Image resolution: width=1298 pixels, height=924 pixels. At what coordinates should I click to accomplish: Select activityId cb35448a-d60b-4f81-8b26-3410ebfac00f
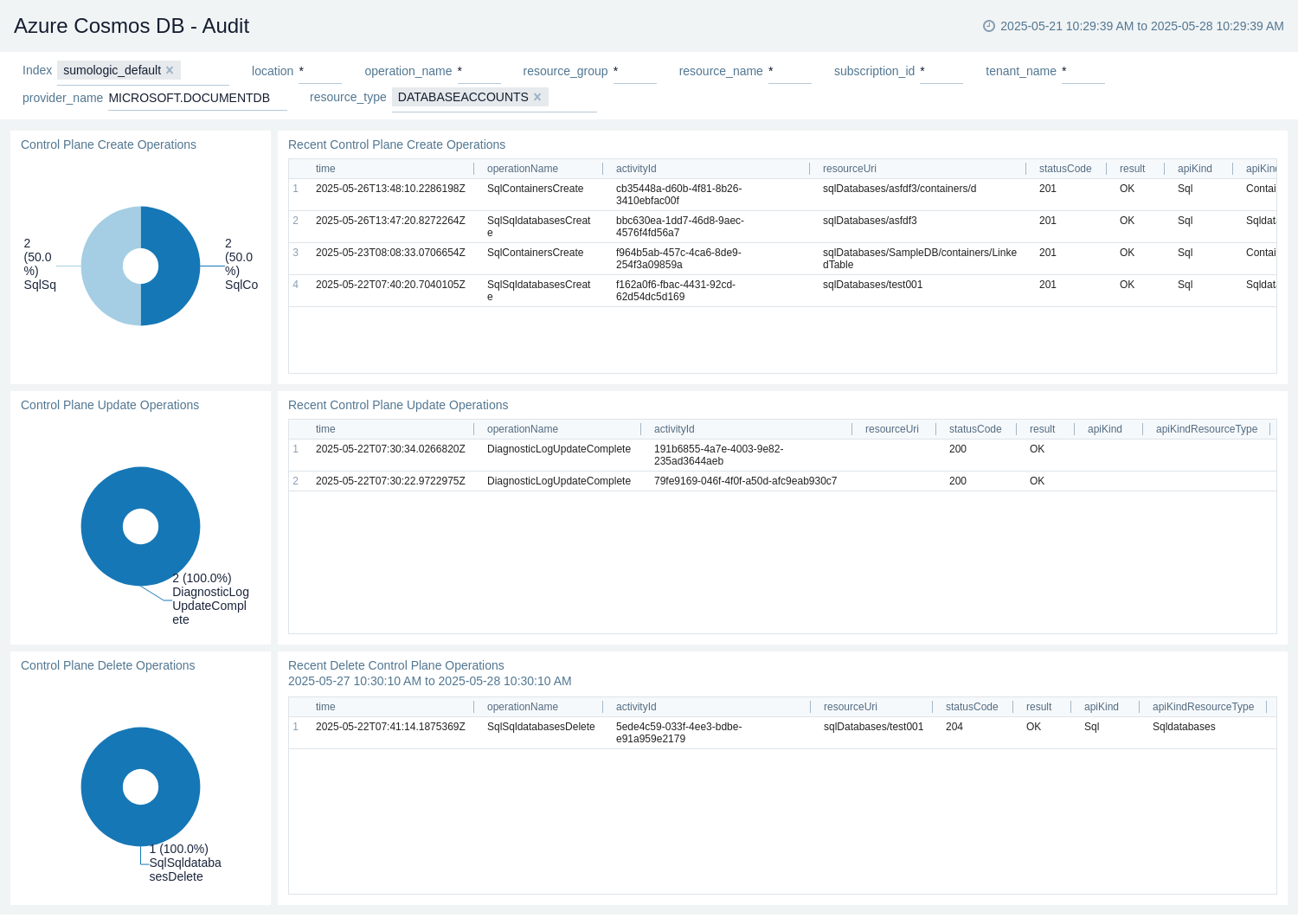pyautogui.click(x=678, y=195)
